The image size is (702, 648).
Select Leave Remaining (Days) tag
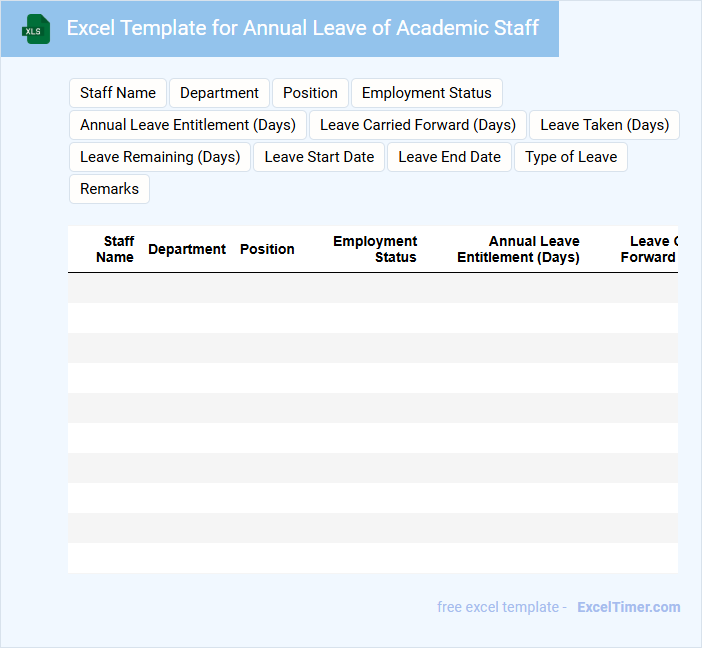[x=160, y=157]
